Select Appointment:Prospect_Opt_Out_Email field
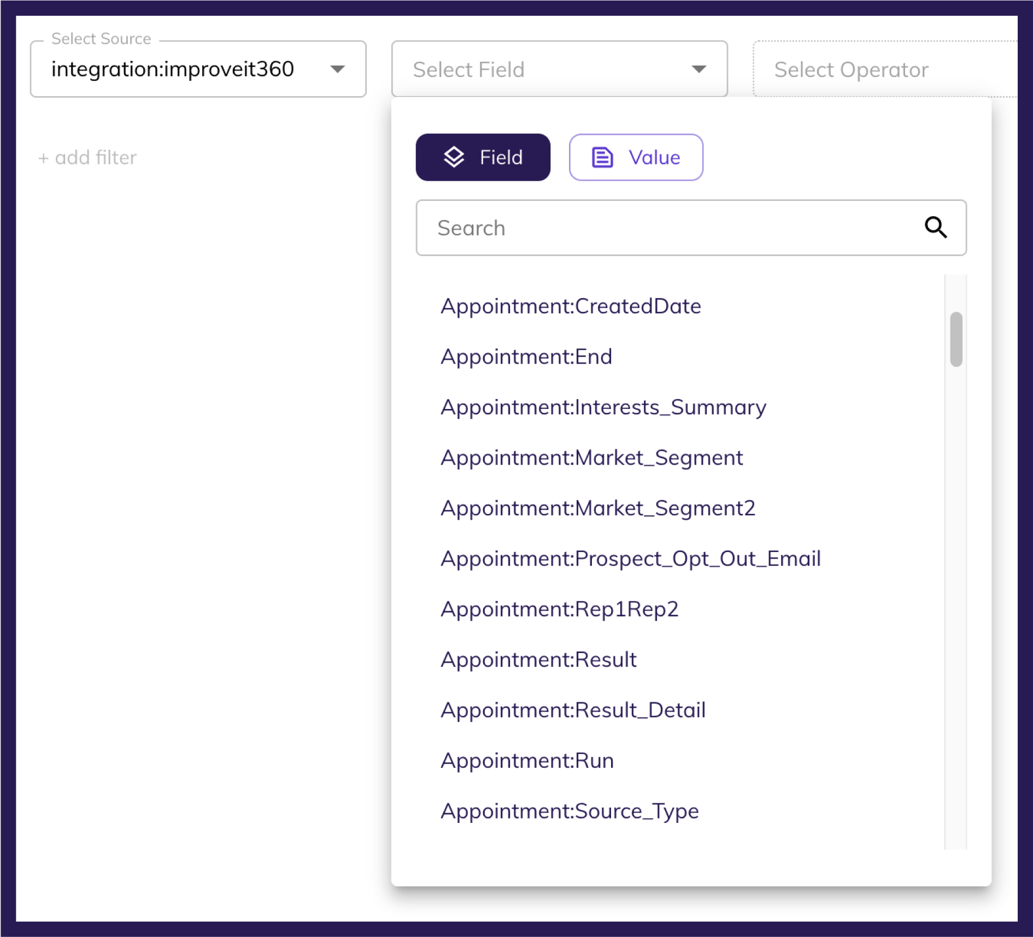1033x937 pixels. 630,559
